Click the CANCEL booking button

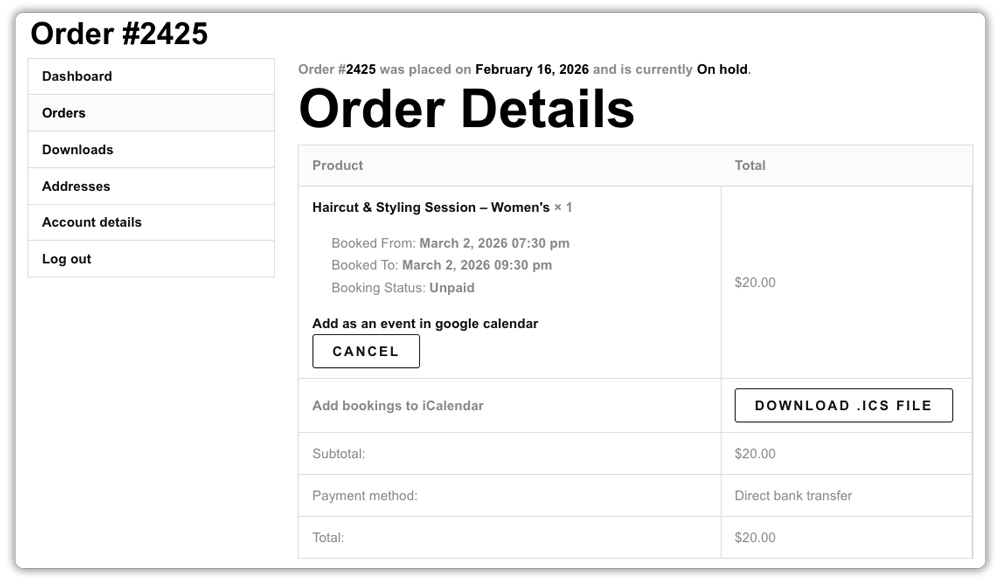(x=366, y=351)
